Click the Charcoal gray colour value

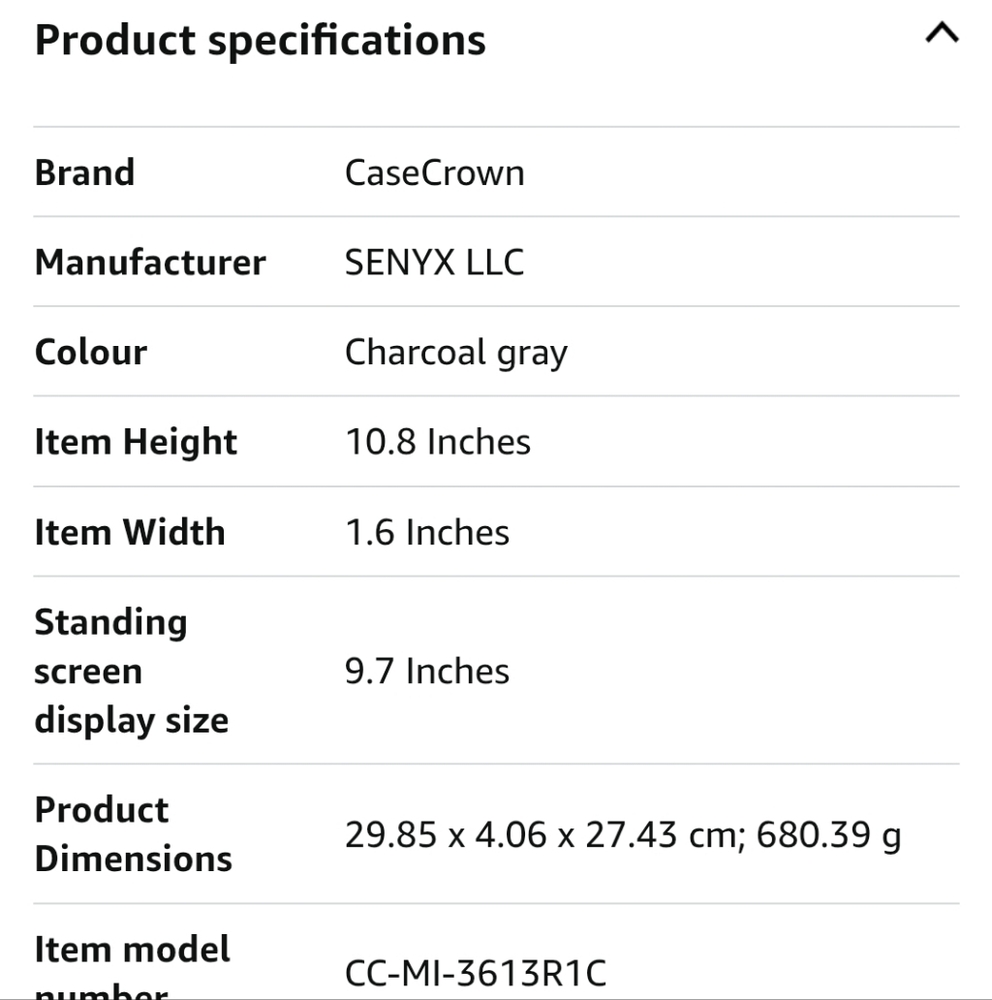[x=456, y=353]
